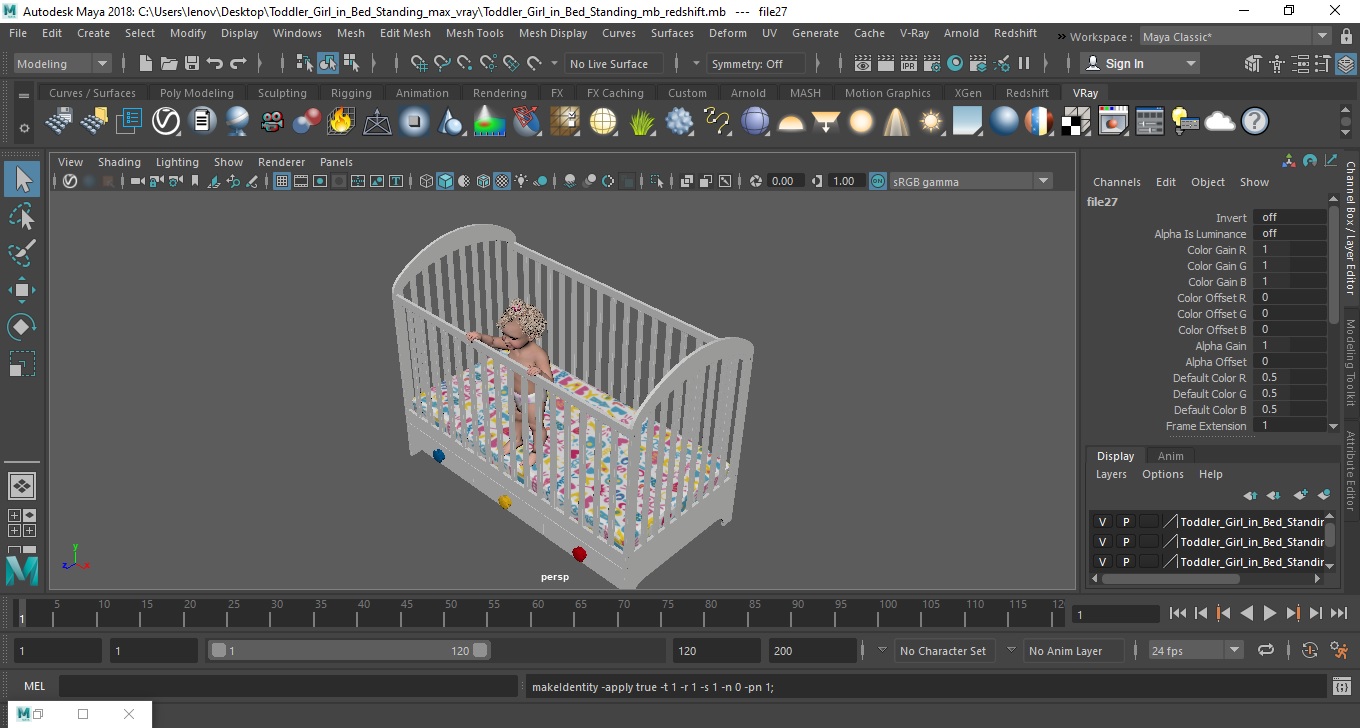
Task: Open the Render Settings clapperboard icon
Action: click(931, 63)
